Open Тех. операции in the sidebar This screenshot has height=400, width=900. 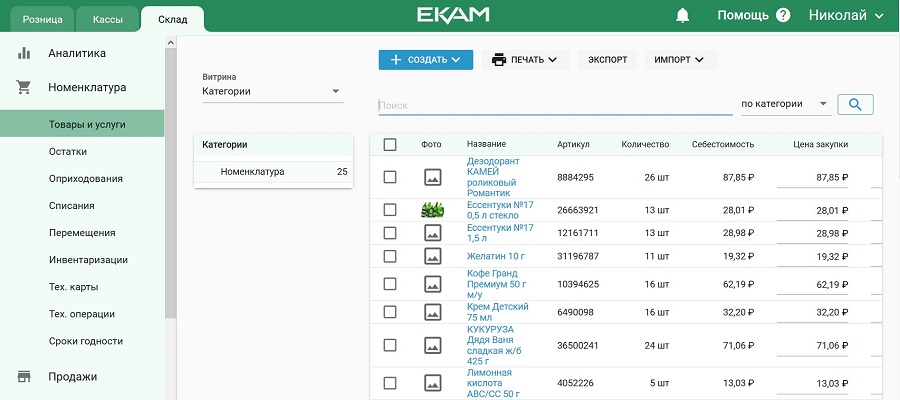pos(82,314)
